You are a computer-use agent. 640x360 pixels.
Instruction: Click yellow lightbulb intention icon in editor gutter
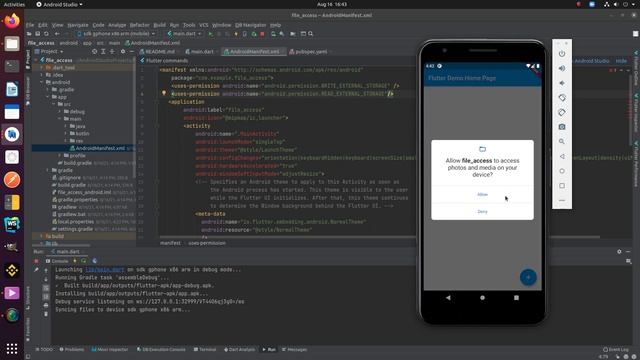164,93
